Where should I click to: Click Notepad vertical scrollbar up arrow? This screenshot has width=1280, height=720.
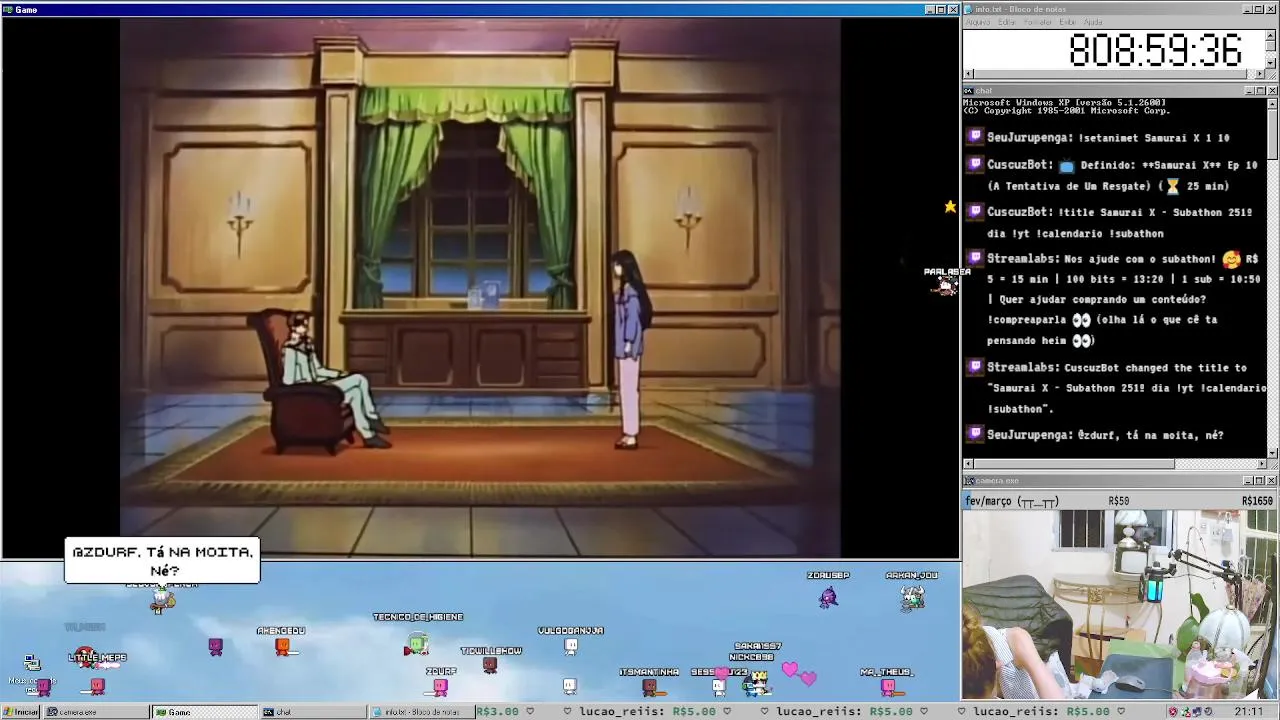coord(1271,36)
